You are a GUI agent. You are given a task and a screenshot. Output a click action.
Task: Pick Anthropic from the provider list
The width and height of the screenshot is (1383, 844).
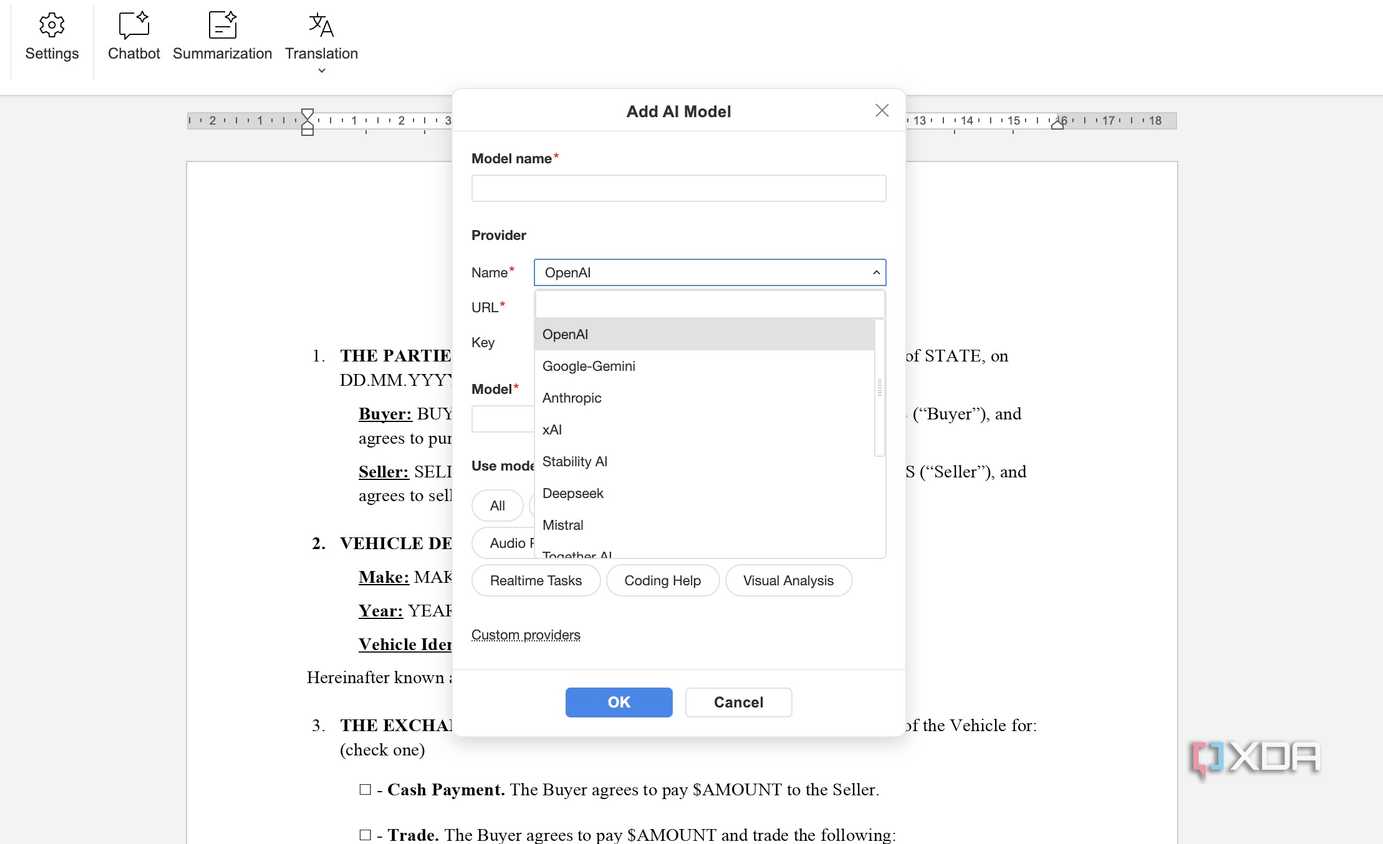(x=705, y=398)
